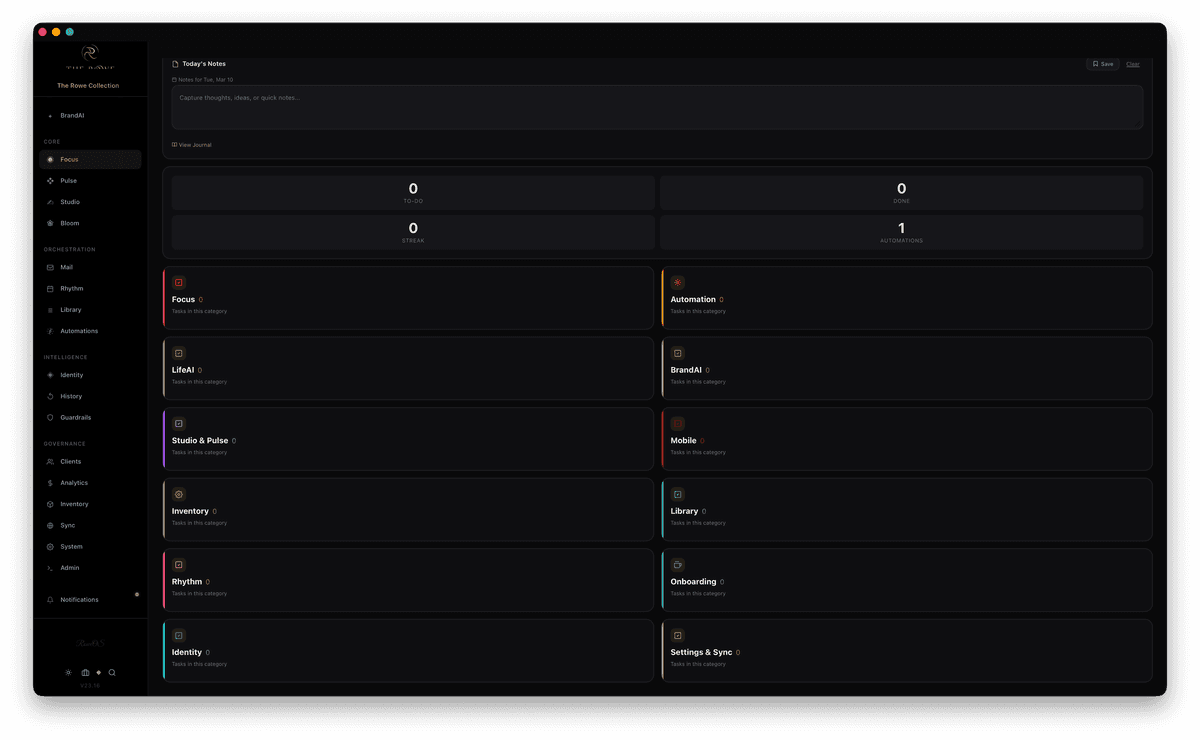Click inside the quick notes input field
This screenshot has width=1200, height=740.
657,106
